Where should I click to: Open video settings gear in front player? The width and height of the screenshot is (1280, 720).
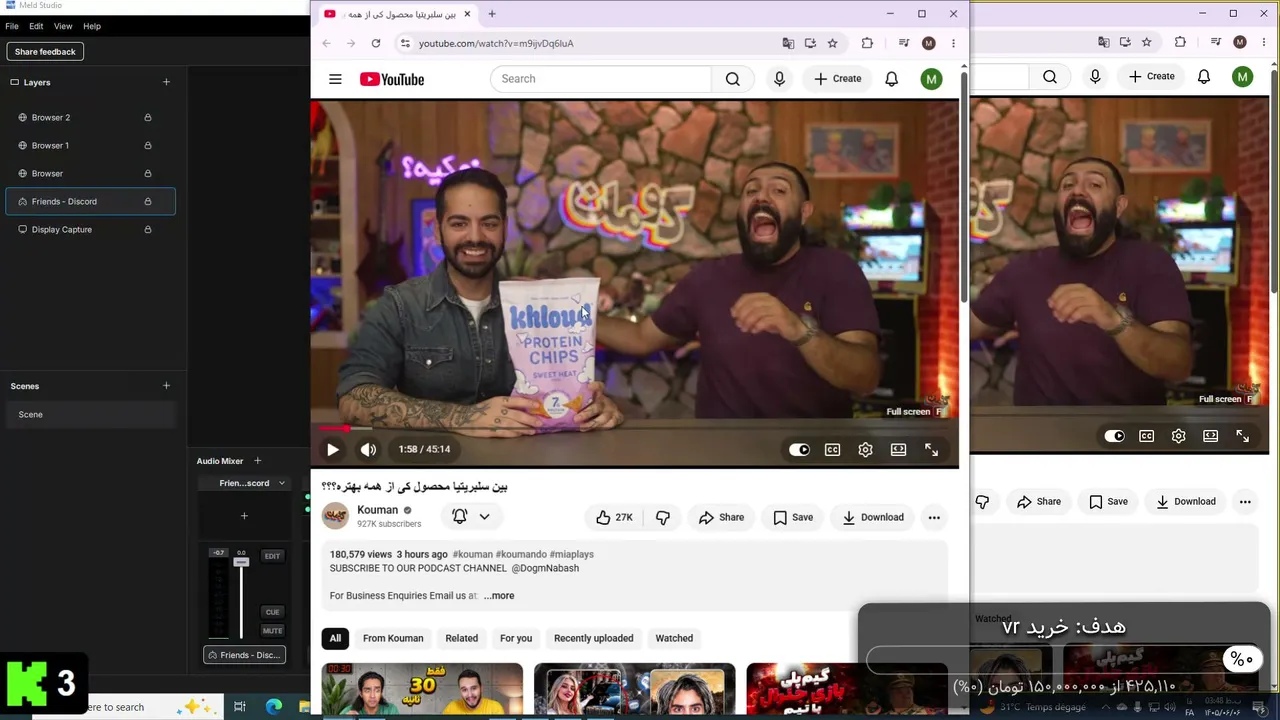tap(865, 450)
